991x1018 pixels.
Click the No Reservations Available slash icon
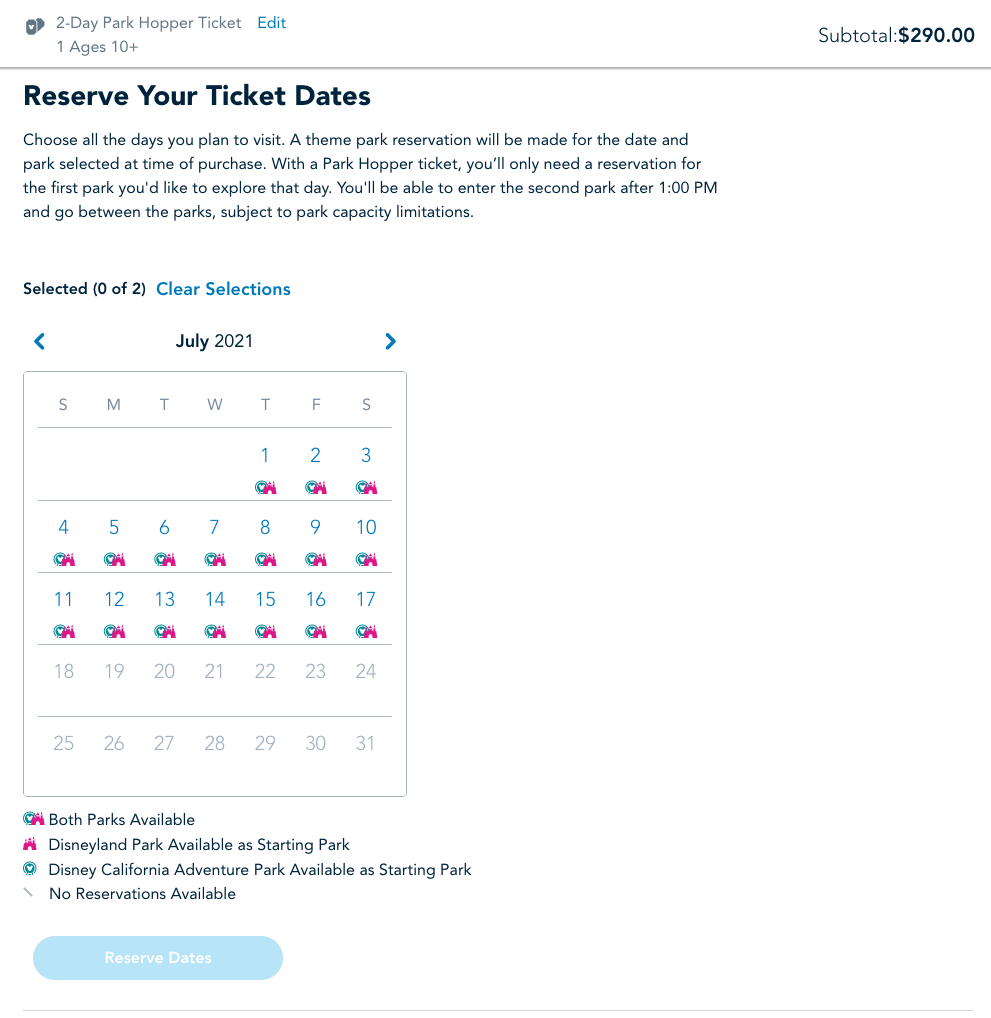coord(28,893)
